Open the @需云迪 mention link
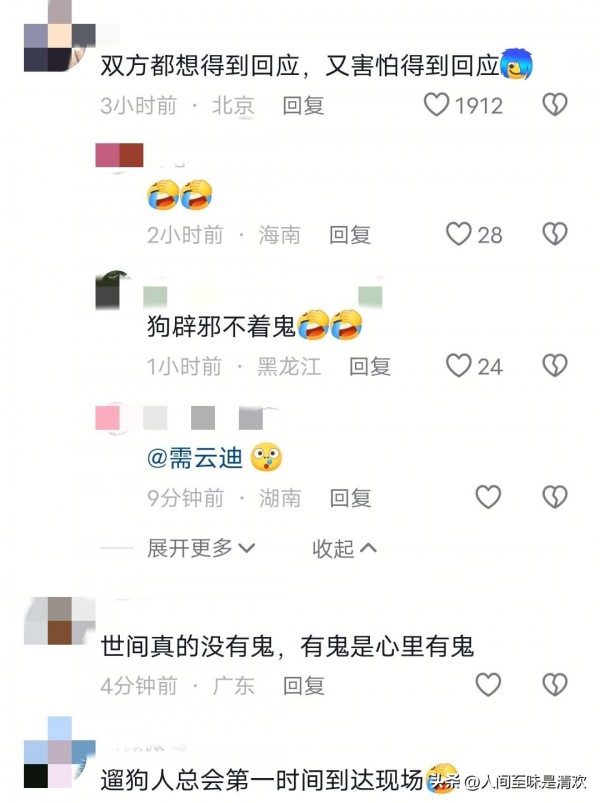600x803 pixels. (195, 458)
